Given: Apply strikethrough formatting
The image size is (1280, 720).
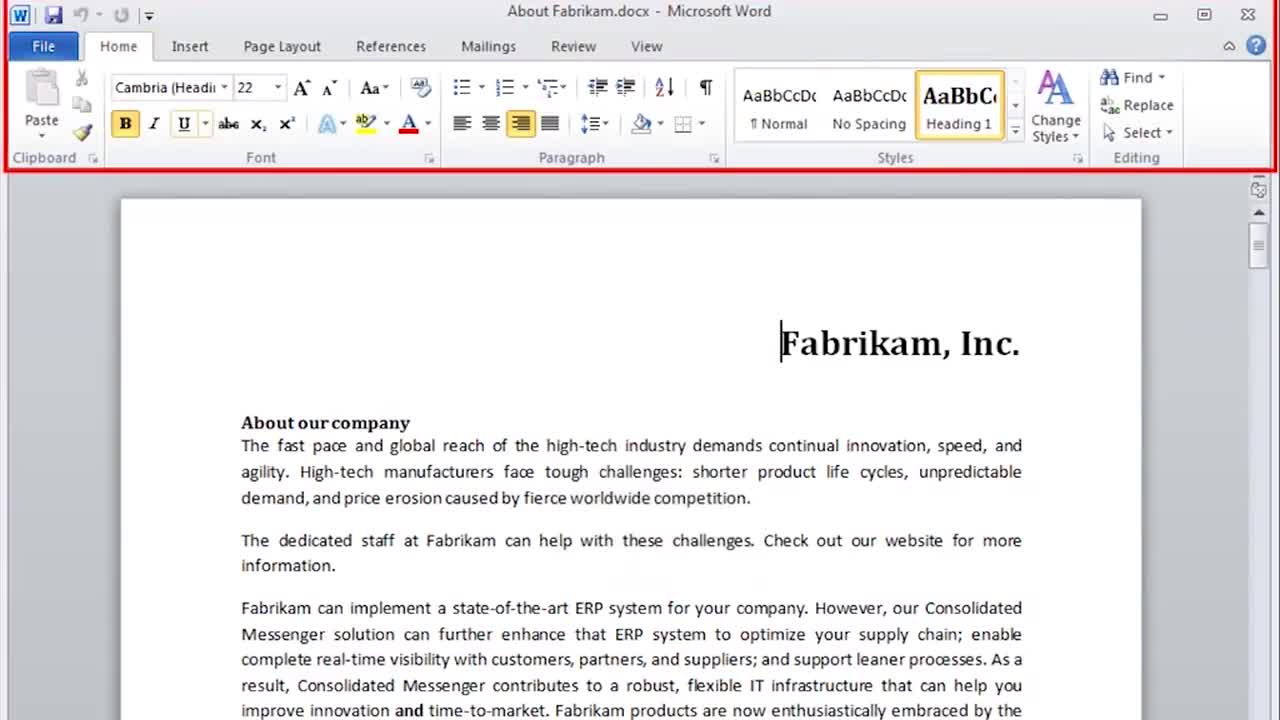Looking at the screenshot, I should [228, 124].
